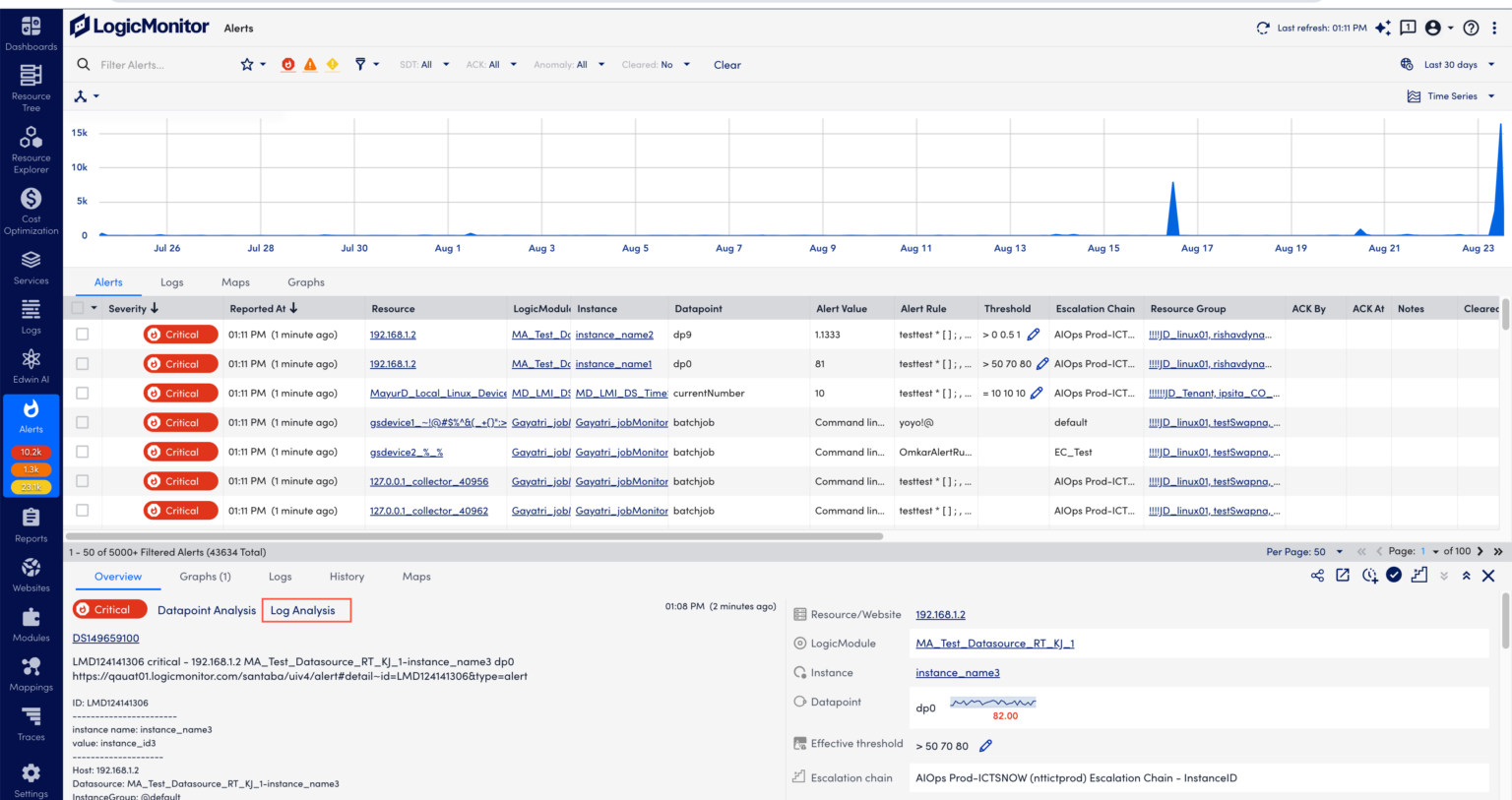Open the alert in a new window icon
1512x800 pixels.
[1343, 576]
